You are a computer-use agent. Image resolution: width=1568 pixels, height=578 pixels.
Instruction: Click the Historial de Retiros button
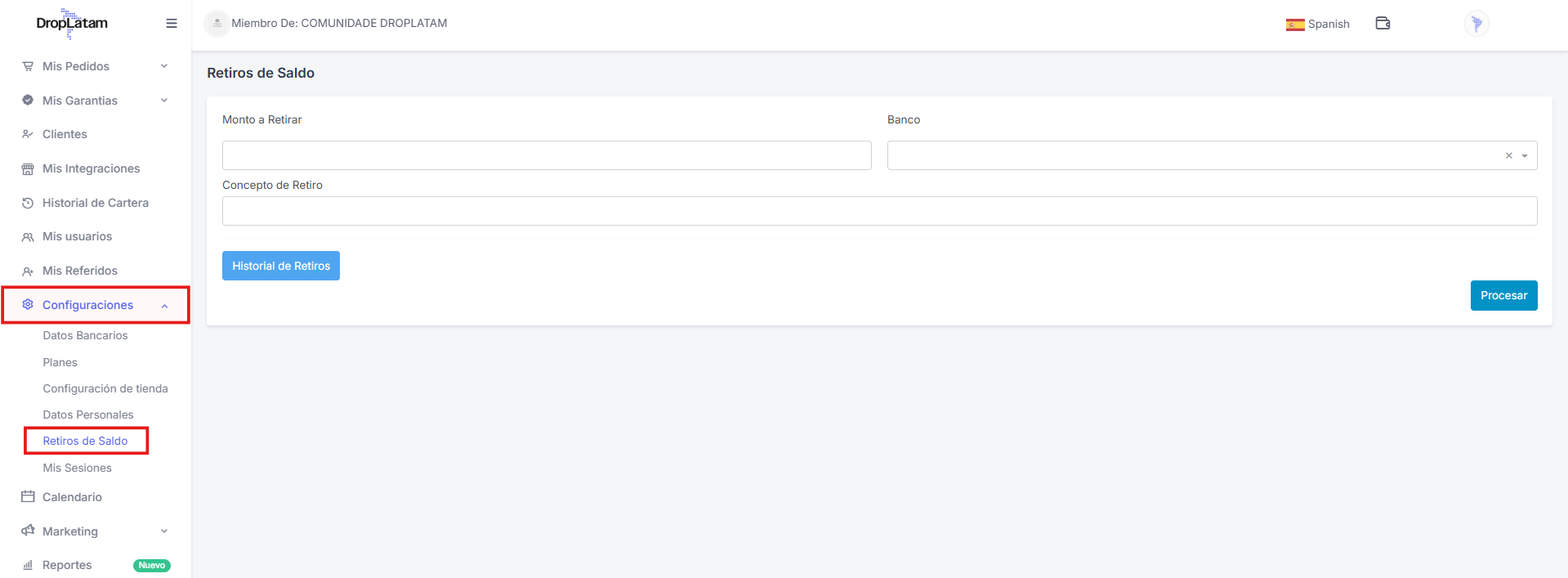click(280, 266)
